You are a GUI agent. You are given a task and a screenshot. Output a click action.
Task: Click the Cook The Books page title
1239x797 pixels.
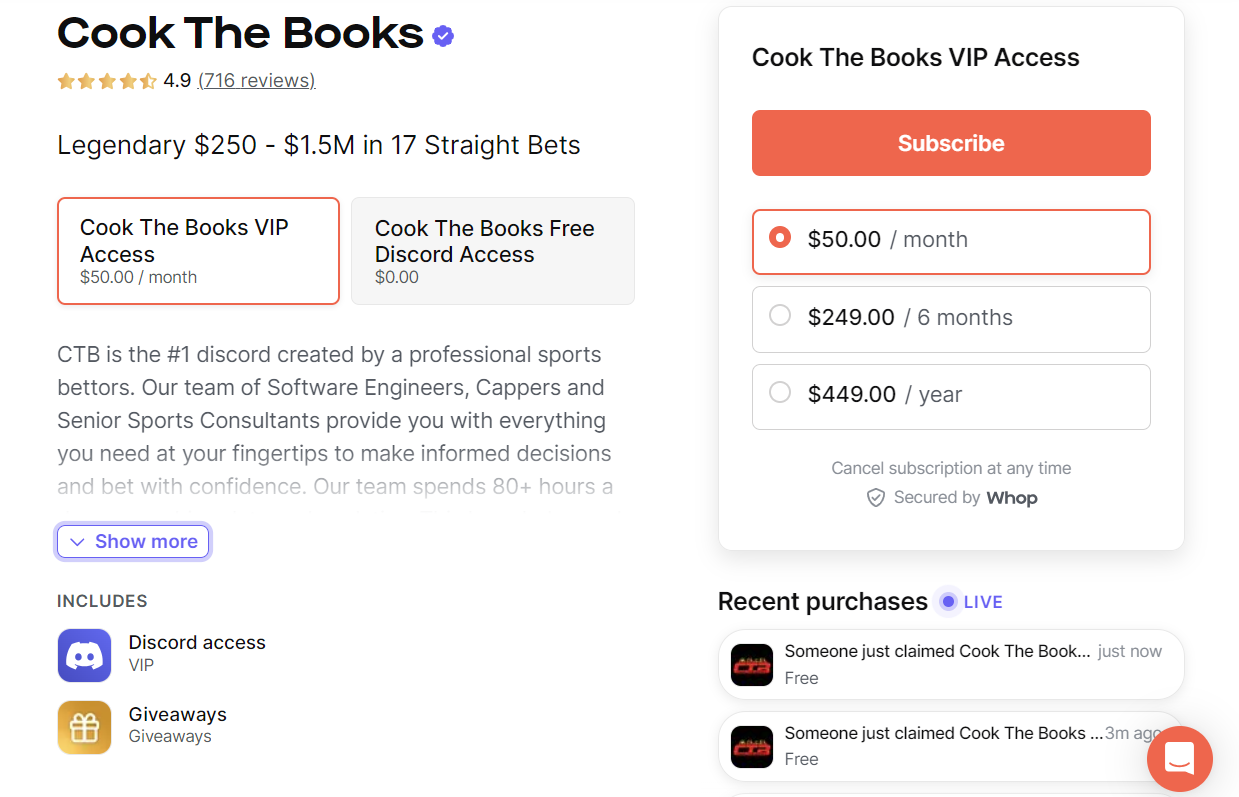coord(240,34)
